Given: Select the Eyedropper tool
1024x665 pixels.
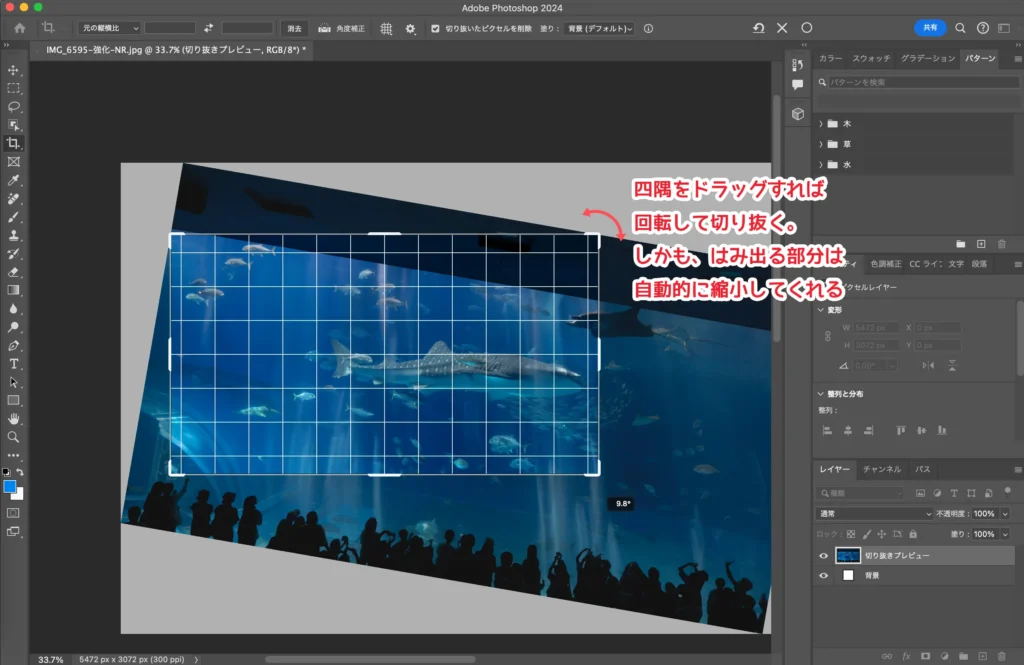Looking at the screenshot, I should click(x=14, y=180).
